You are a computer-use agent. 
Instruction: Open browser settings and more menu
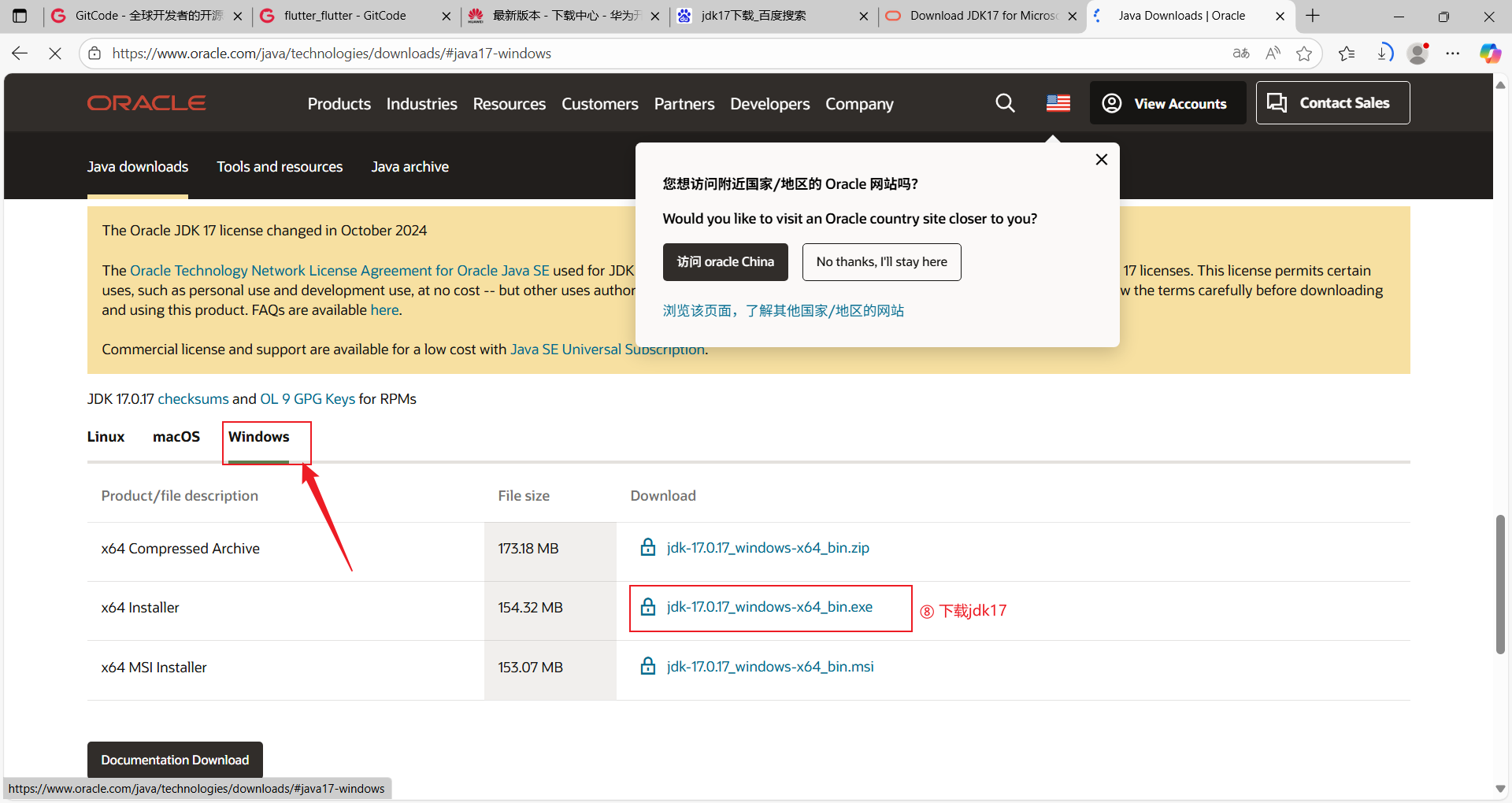(x=1453, y=54)
